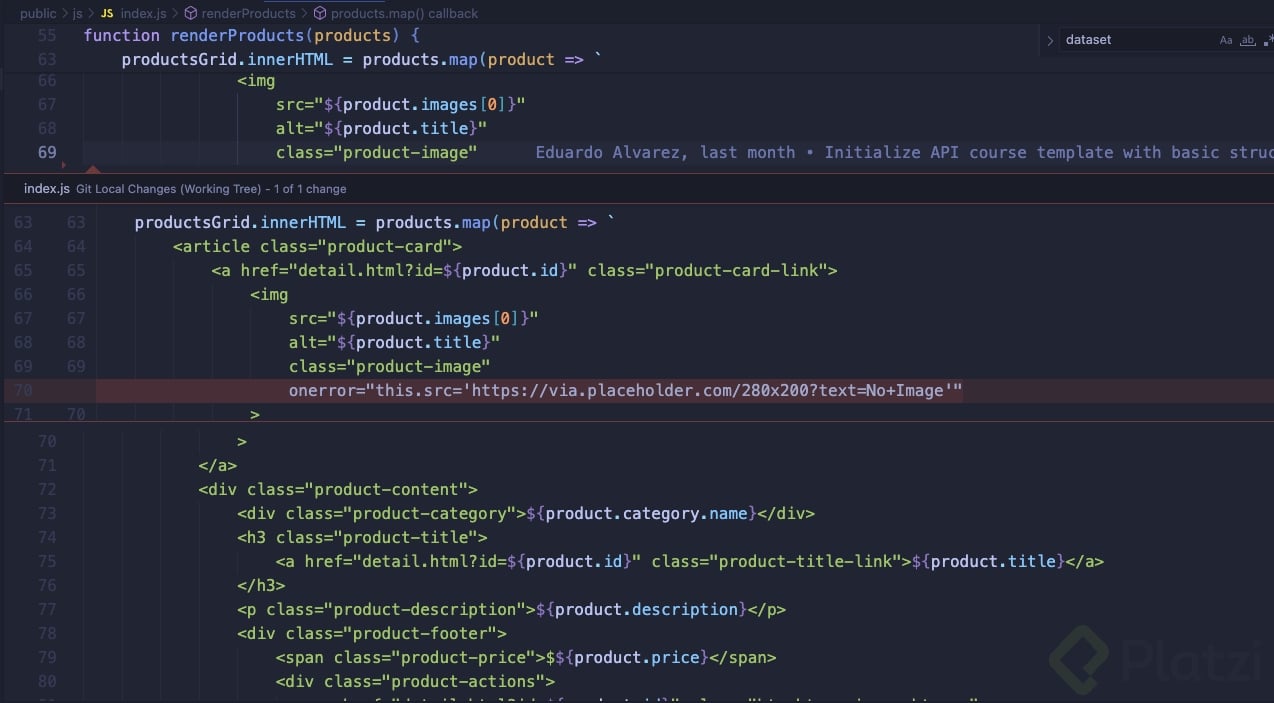Click the closing "</a>" on line 71
The image size is (1274, 703).
(218, 465)
